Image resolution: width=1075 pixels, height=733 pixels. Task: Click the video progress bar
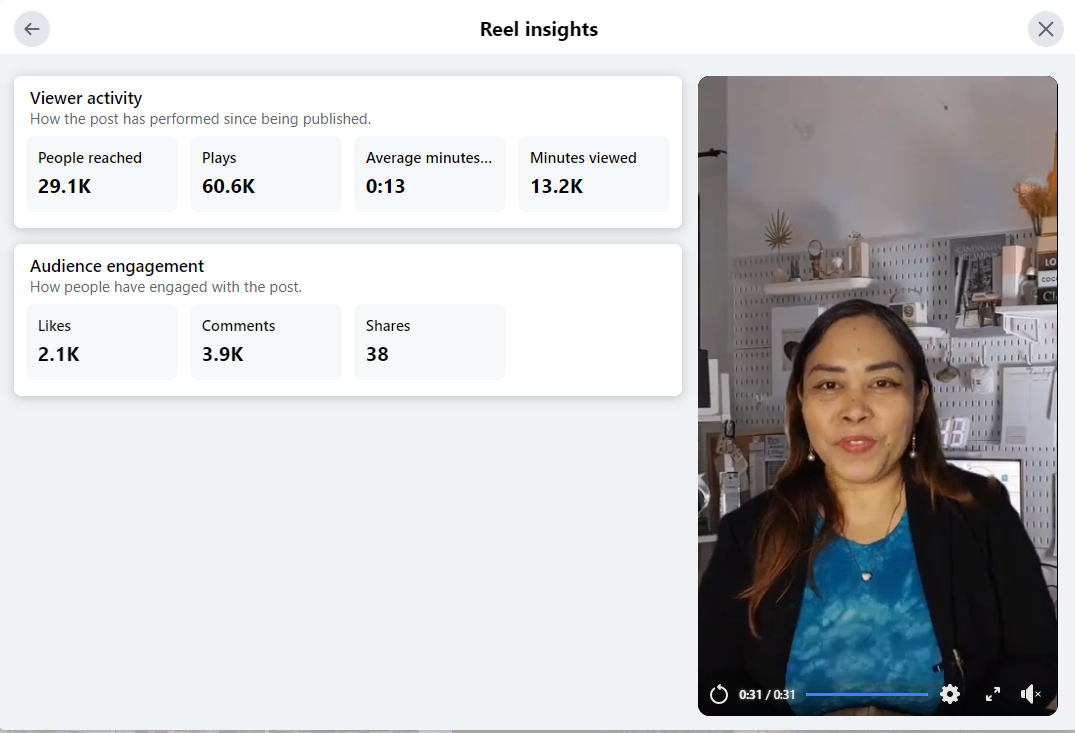click(866, 694)
